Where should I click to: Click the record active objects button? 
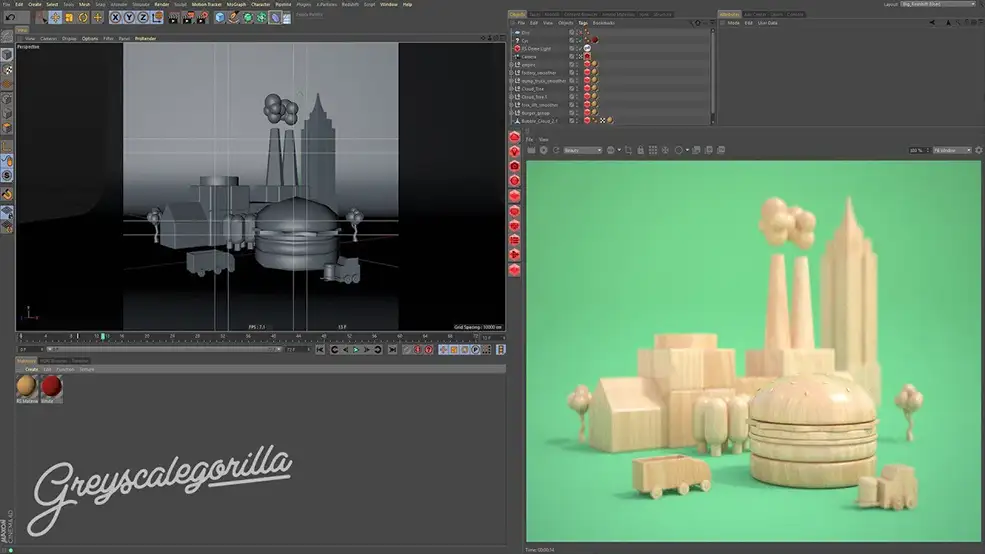tap(407, 350)
